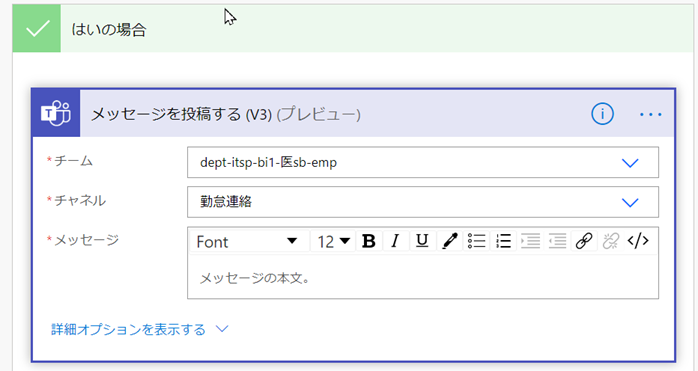This screenshot has height=371, width=698.
Task: Toggle bold formatting
Action: (x=369, y=241)
